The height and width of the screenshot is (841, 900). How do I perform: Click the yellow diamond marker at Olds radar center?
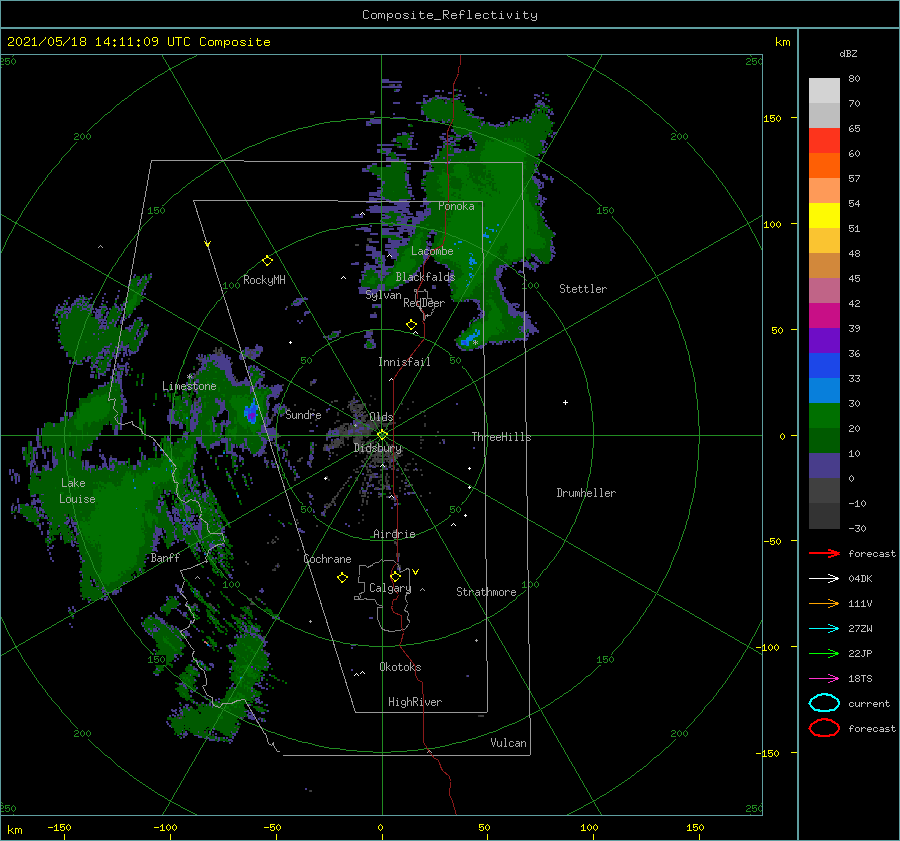382,435
